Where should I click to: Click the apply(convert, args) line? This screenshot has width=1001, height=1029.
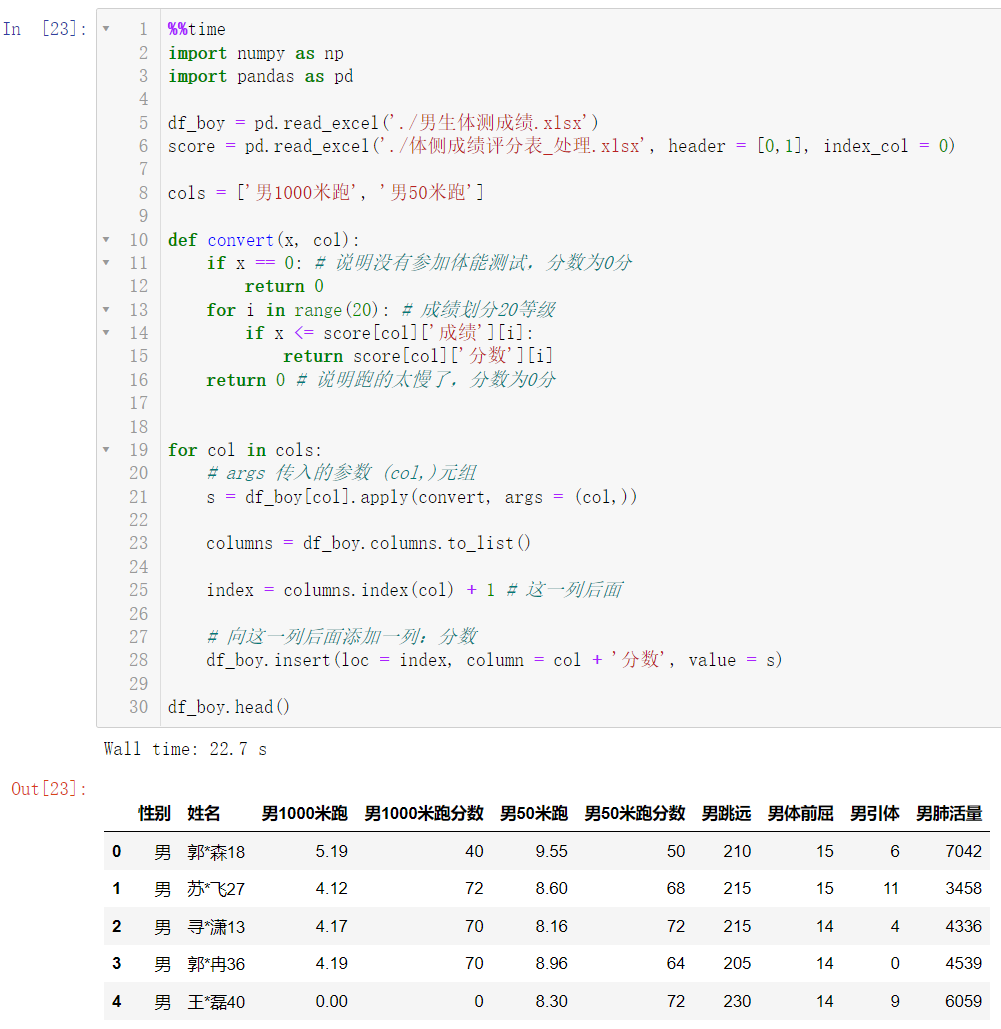(421, 497)
